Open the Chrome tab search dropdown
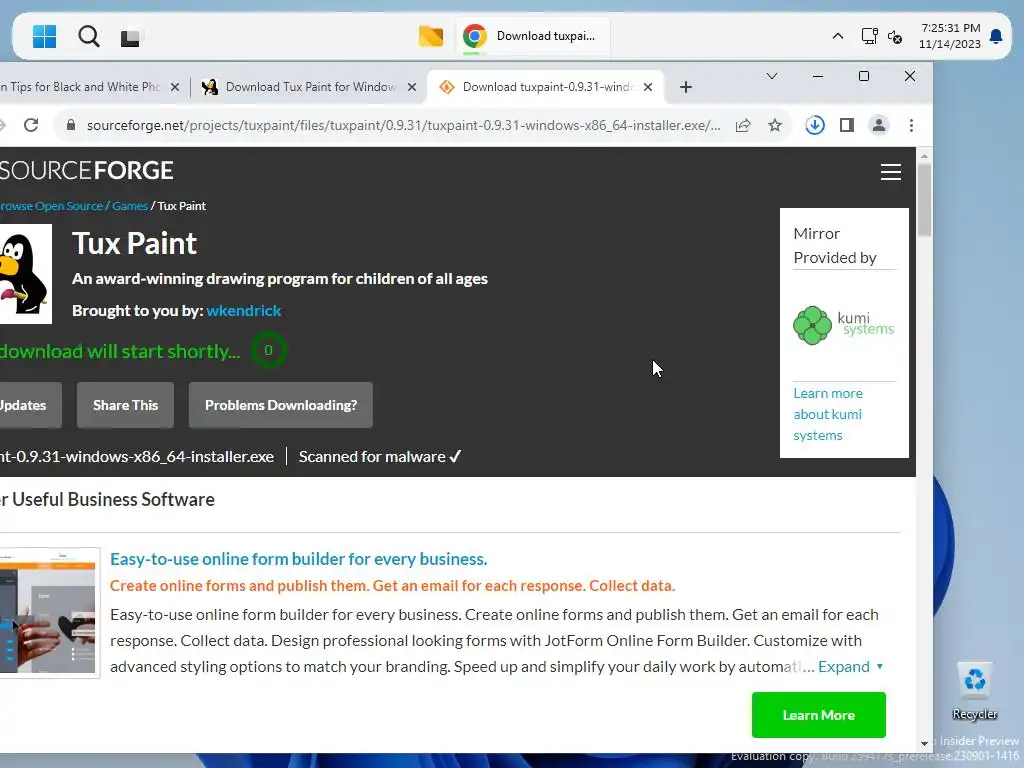The image size is (1024, 768). (771, 76)
